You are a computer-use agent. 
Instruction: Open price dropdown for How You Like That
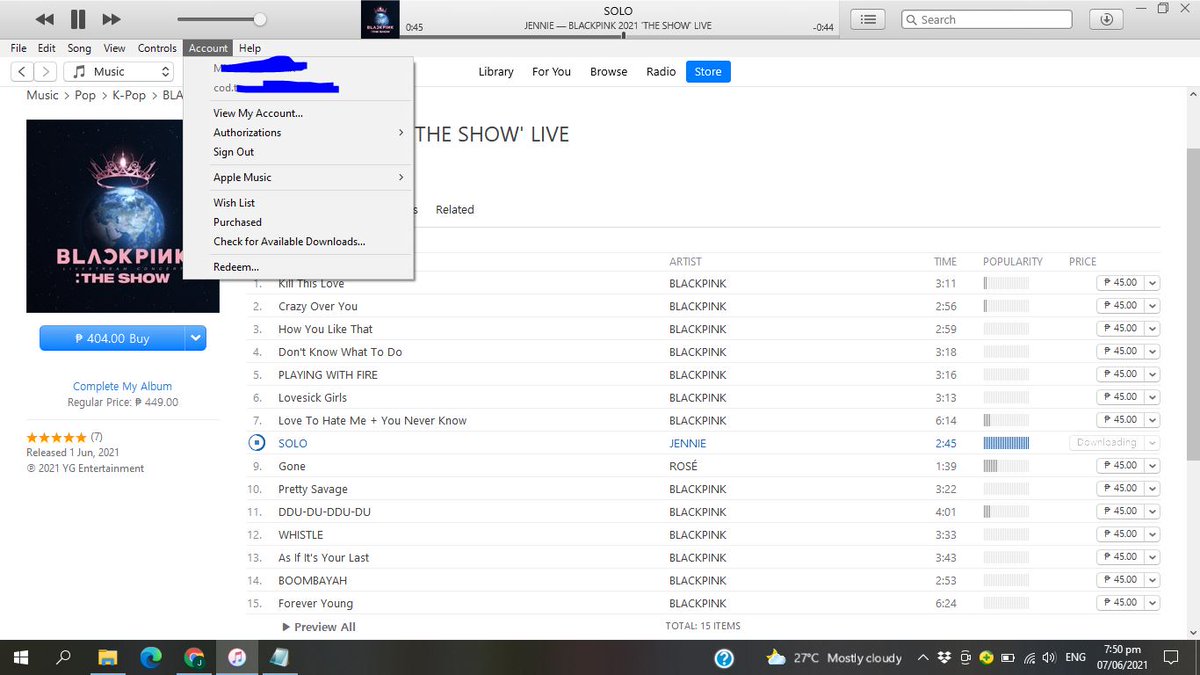(1152, 329)
